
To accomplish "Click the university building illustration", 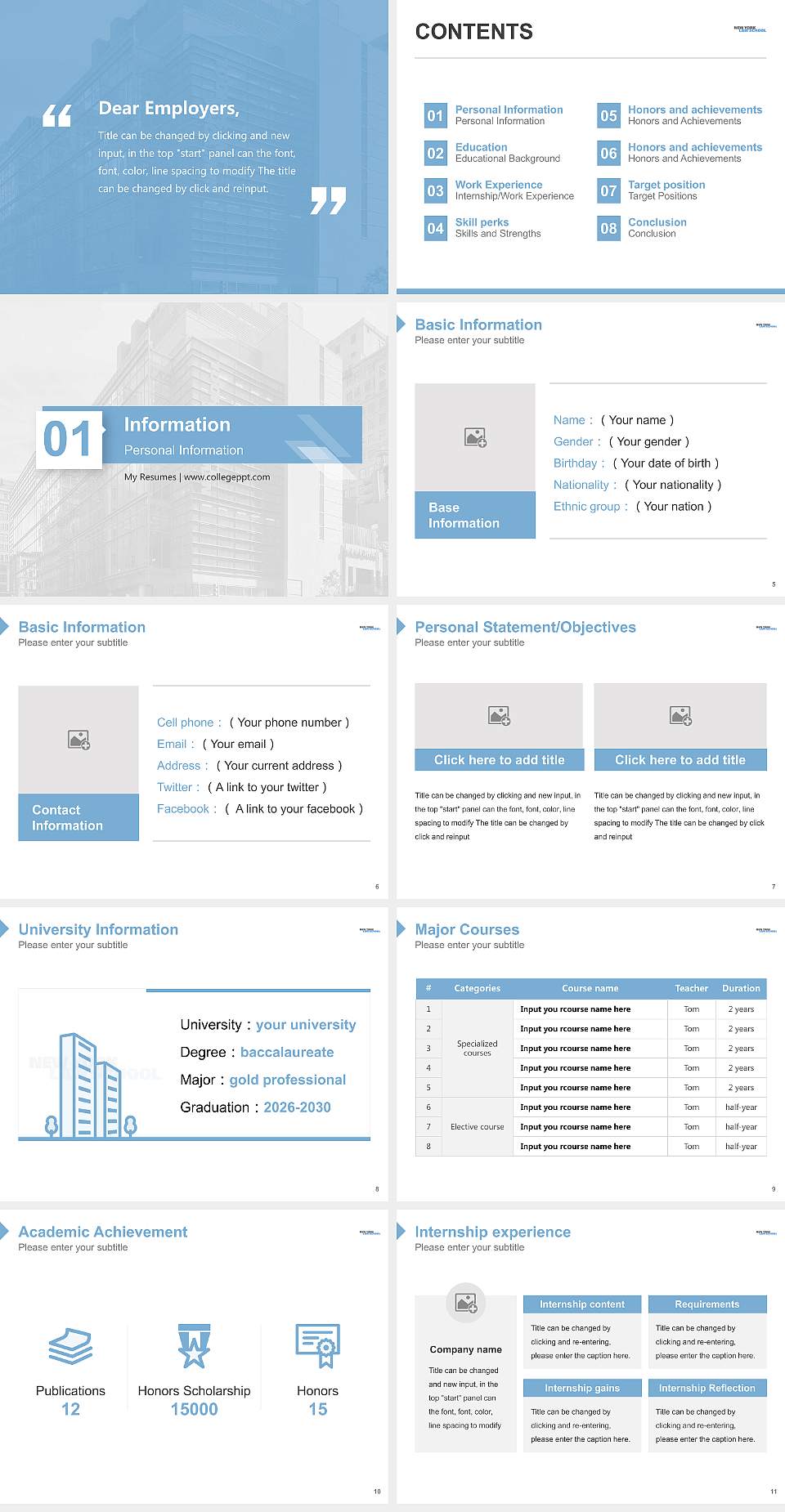I will (x=90, y=1085).
